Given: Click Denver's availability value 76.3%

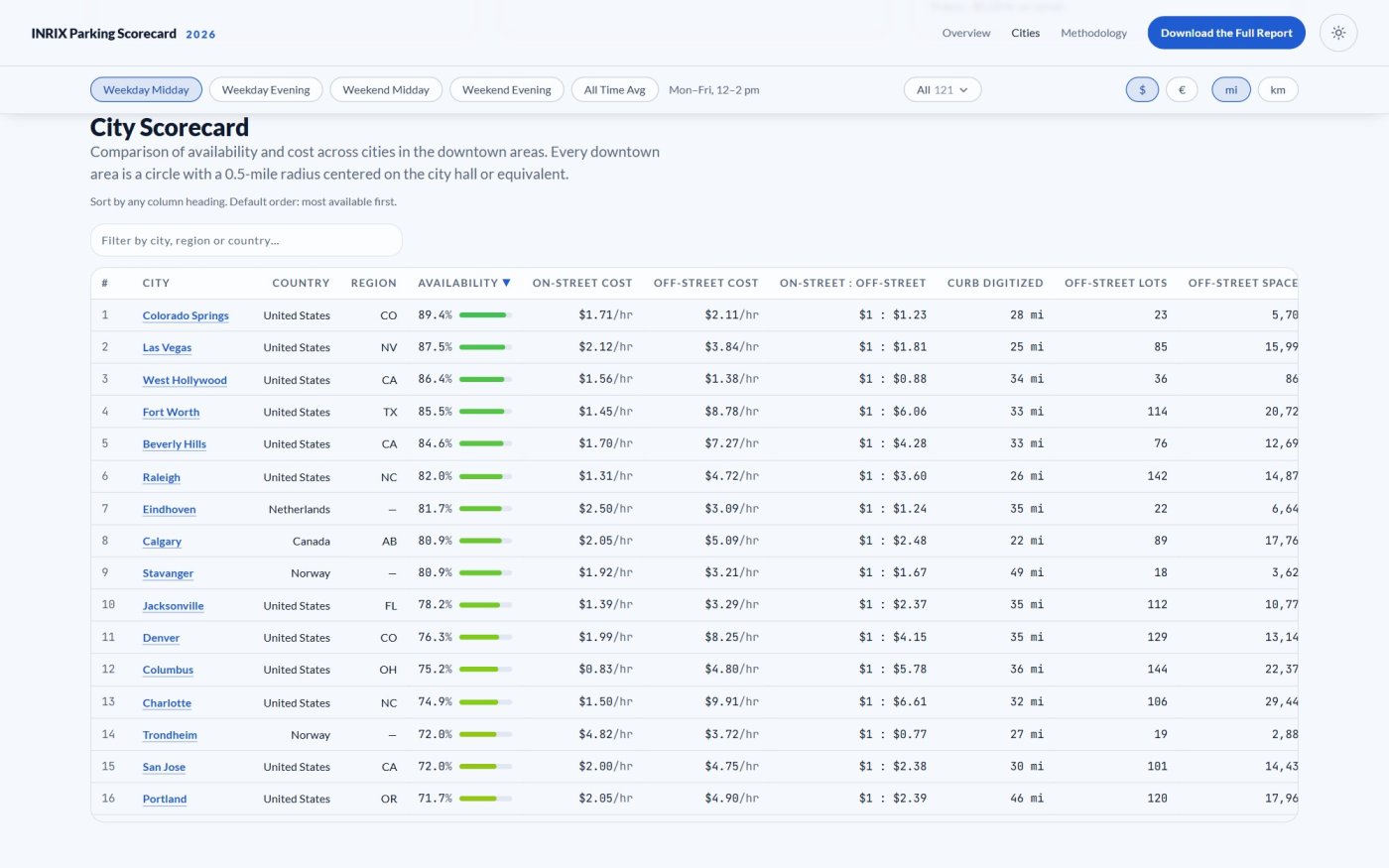Looking at the screenshot, I should 435,637.
